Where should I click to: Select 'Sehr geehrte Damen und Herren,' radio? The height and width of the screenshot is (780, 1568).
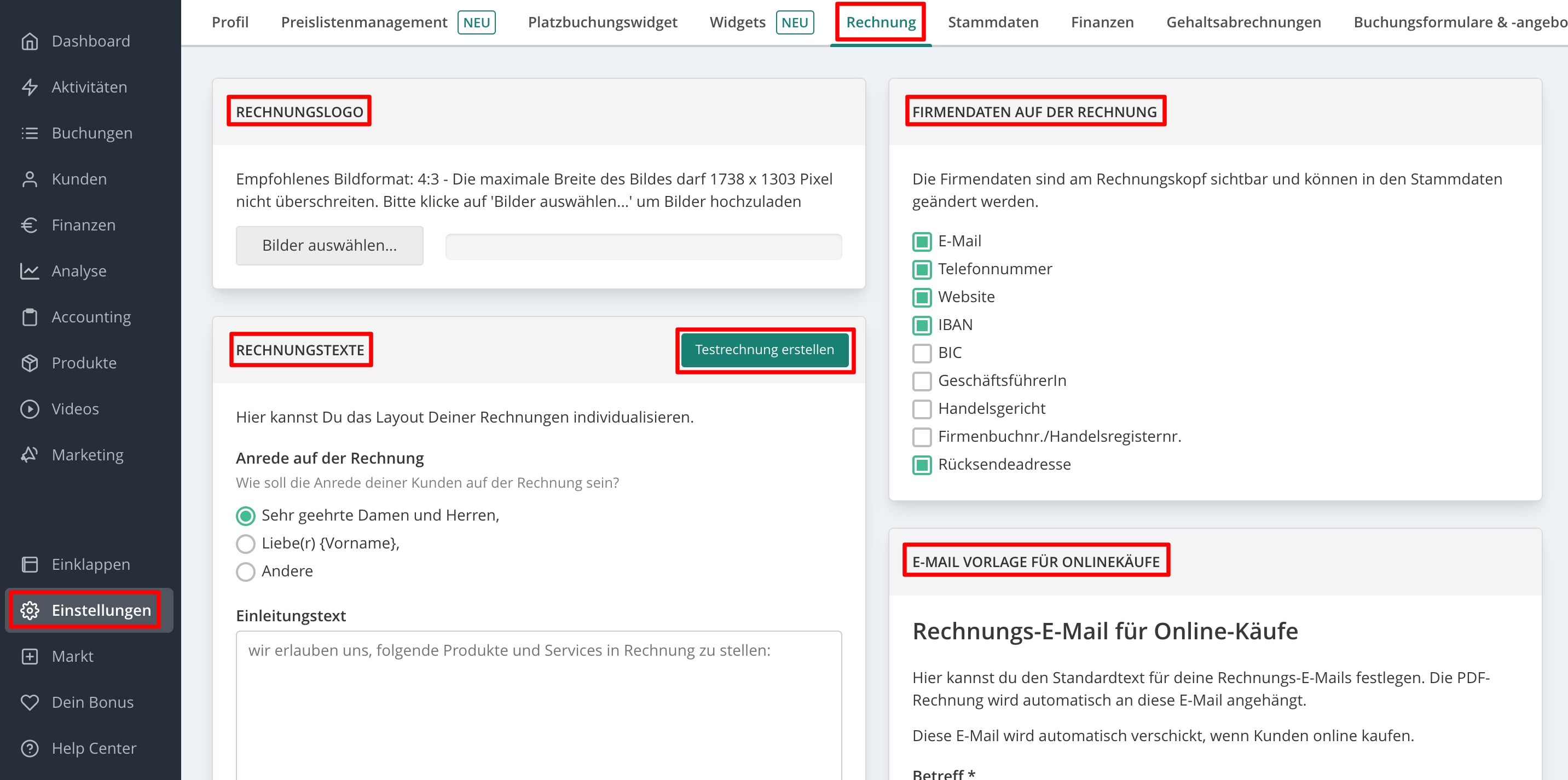point(245,516)
